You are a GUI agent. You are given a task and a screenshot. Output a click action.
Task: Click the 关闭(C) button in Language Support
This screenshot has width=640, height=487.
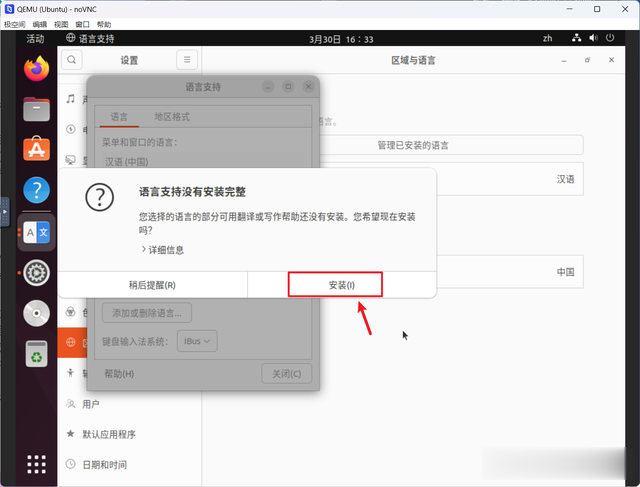(x=287, y=374)
